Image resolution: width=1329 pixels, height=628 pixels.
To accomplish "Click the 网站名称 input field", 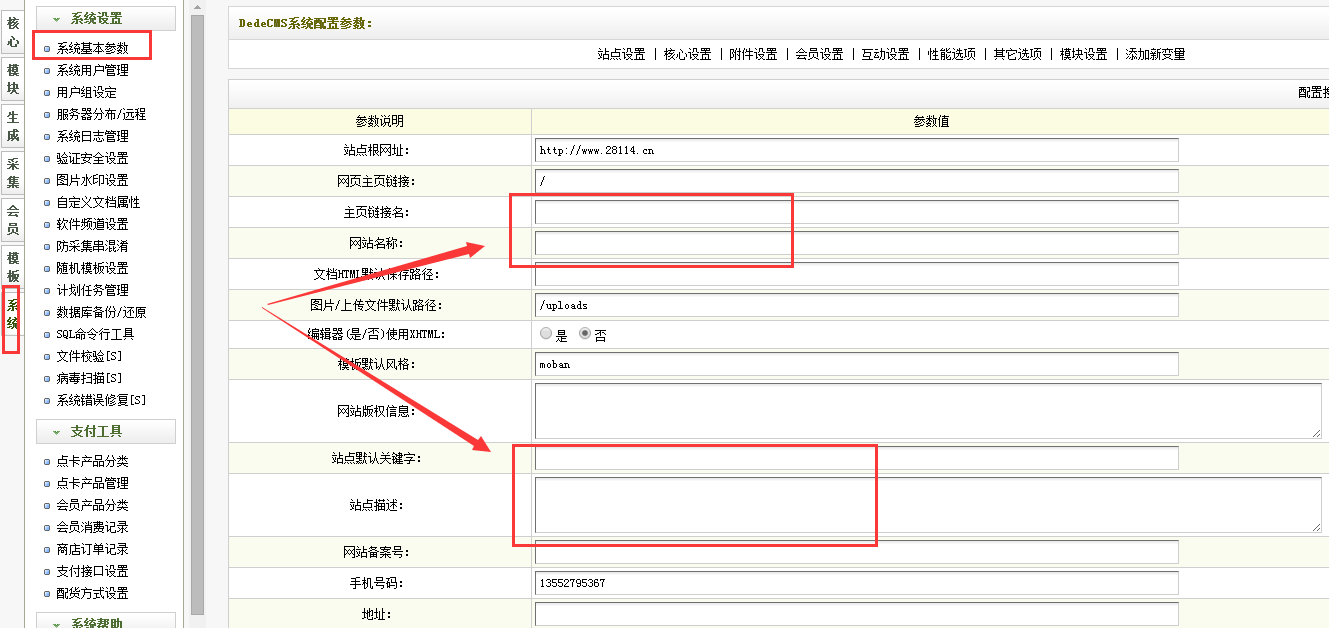I will click(856, 243).
